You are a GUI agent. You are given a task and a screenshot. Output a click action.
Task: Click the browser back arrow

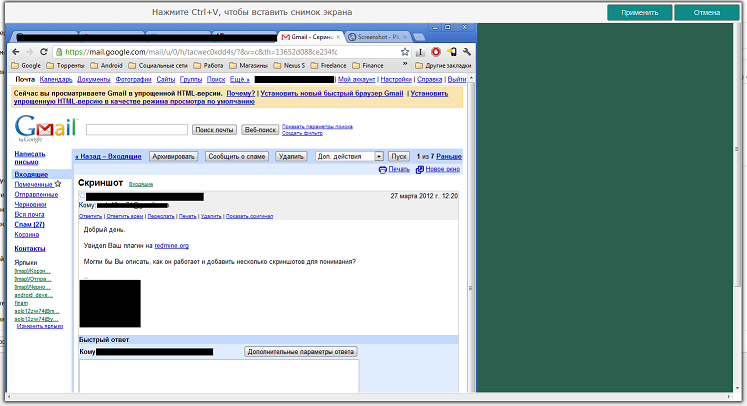[x=16, y=52]
